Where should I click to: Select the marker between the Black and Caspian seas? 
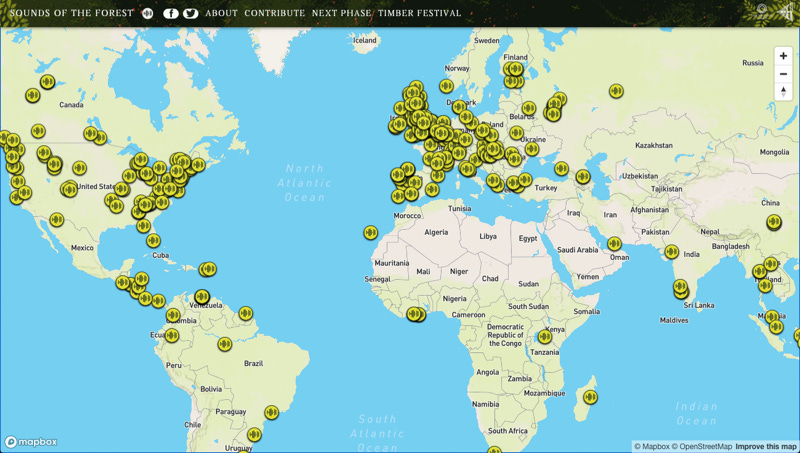point(583,177)
